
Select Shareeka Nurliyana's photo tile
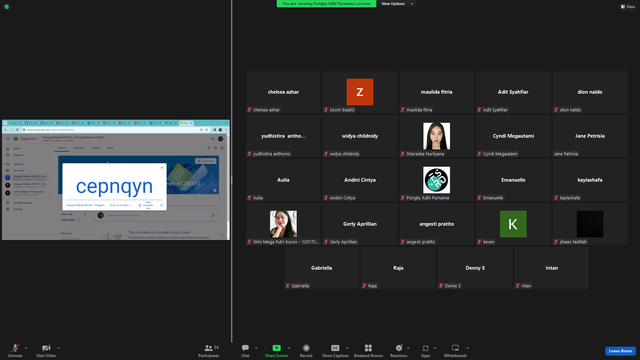(x=436, y=136)
